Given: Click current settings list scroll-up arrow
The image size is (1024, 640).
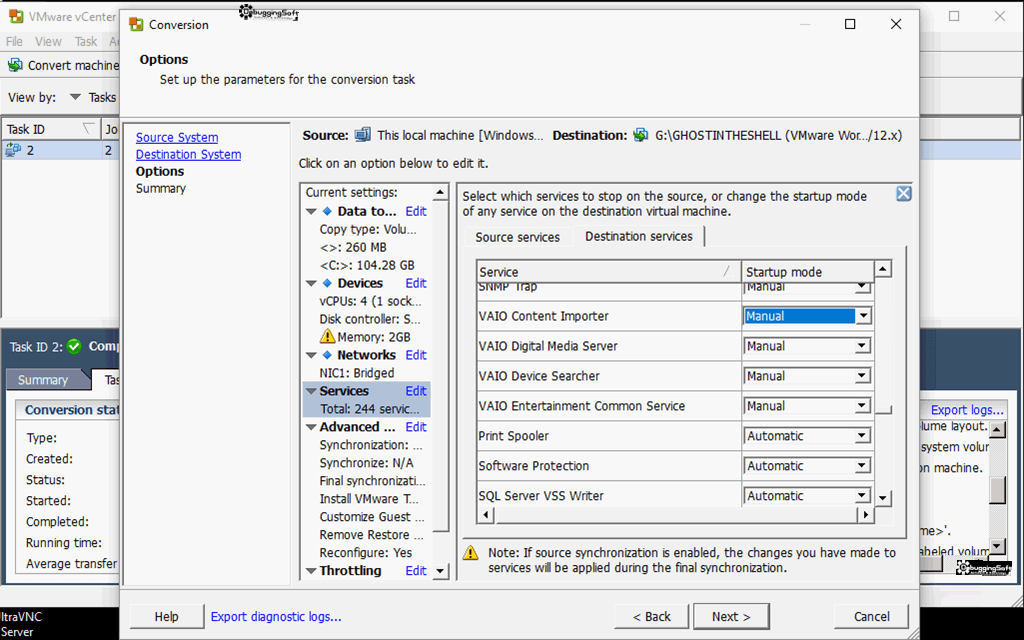Looking at the screenshot, I should point(440,193).
